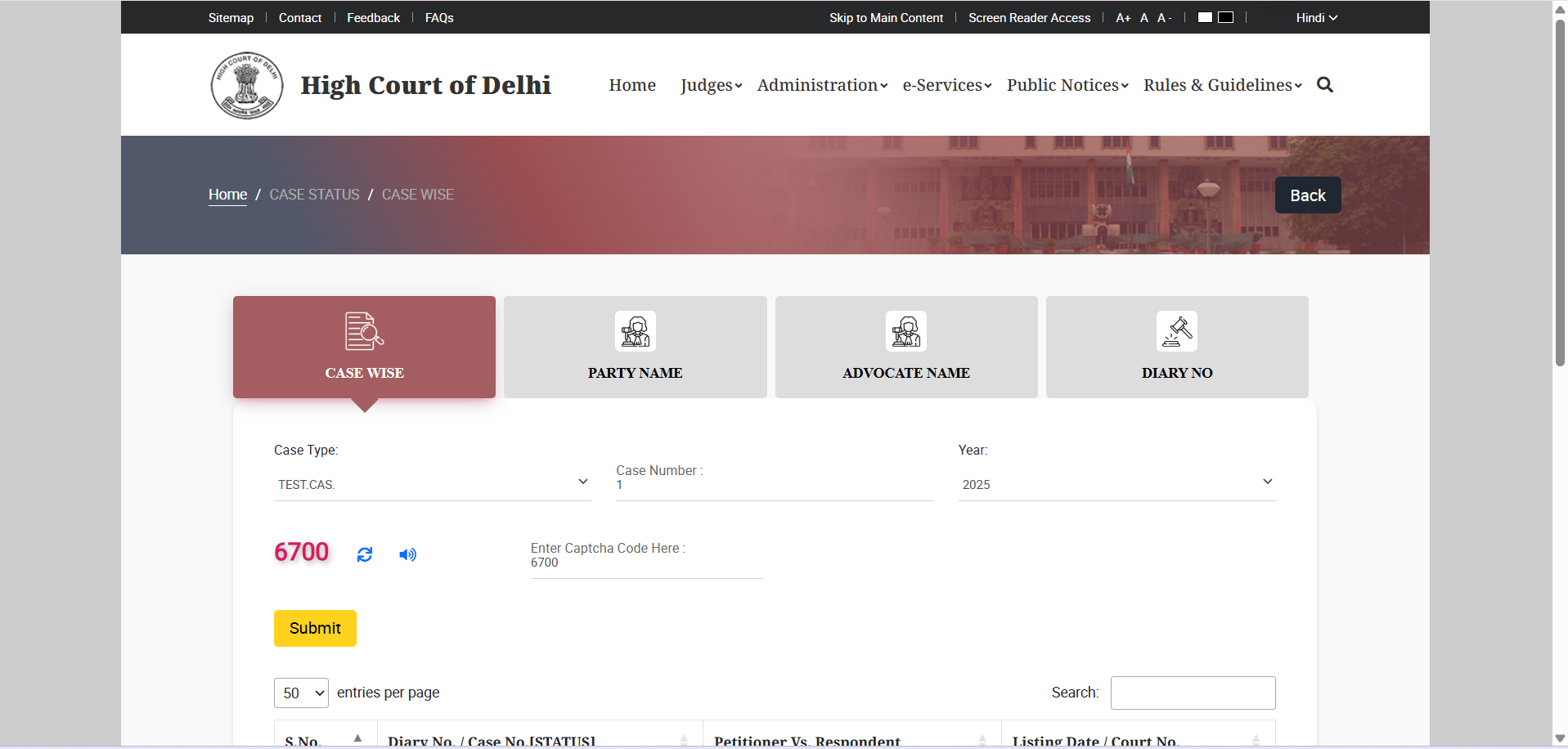Select the Diary No gavel icon
1568x749 pixels.
tap(1176, 331)
